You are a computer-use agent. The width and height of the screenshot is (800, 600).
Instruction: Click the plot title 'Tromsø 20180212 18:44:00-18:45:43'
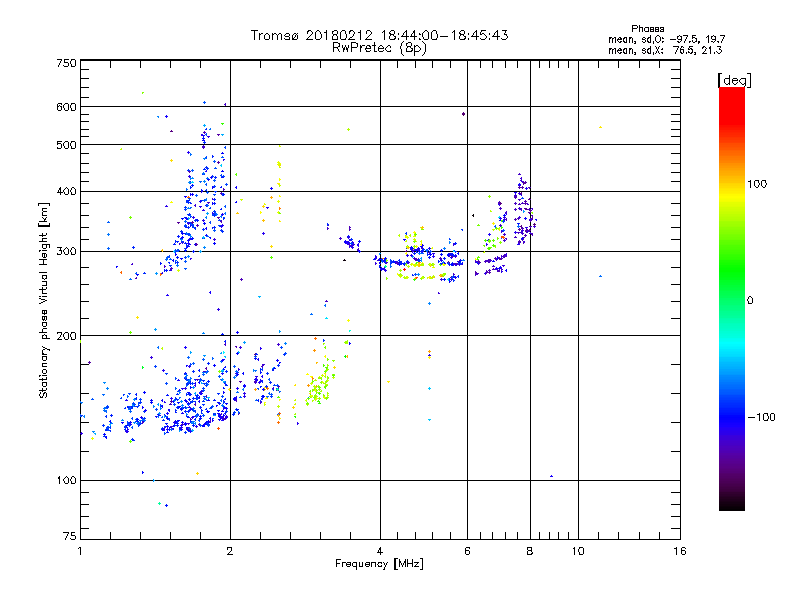coord(379,35)
